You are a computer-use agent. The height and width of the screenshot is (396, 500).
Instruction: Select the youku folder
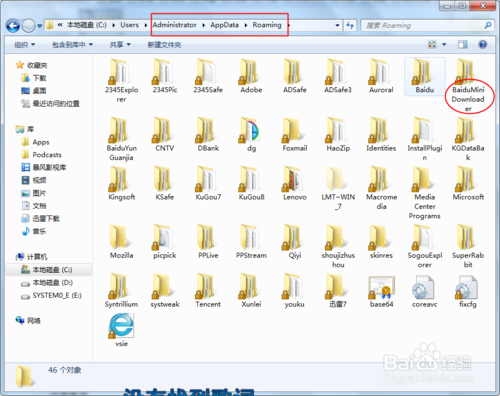tap(295, 291)
